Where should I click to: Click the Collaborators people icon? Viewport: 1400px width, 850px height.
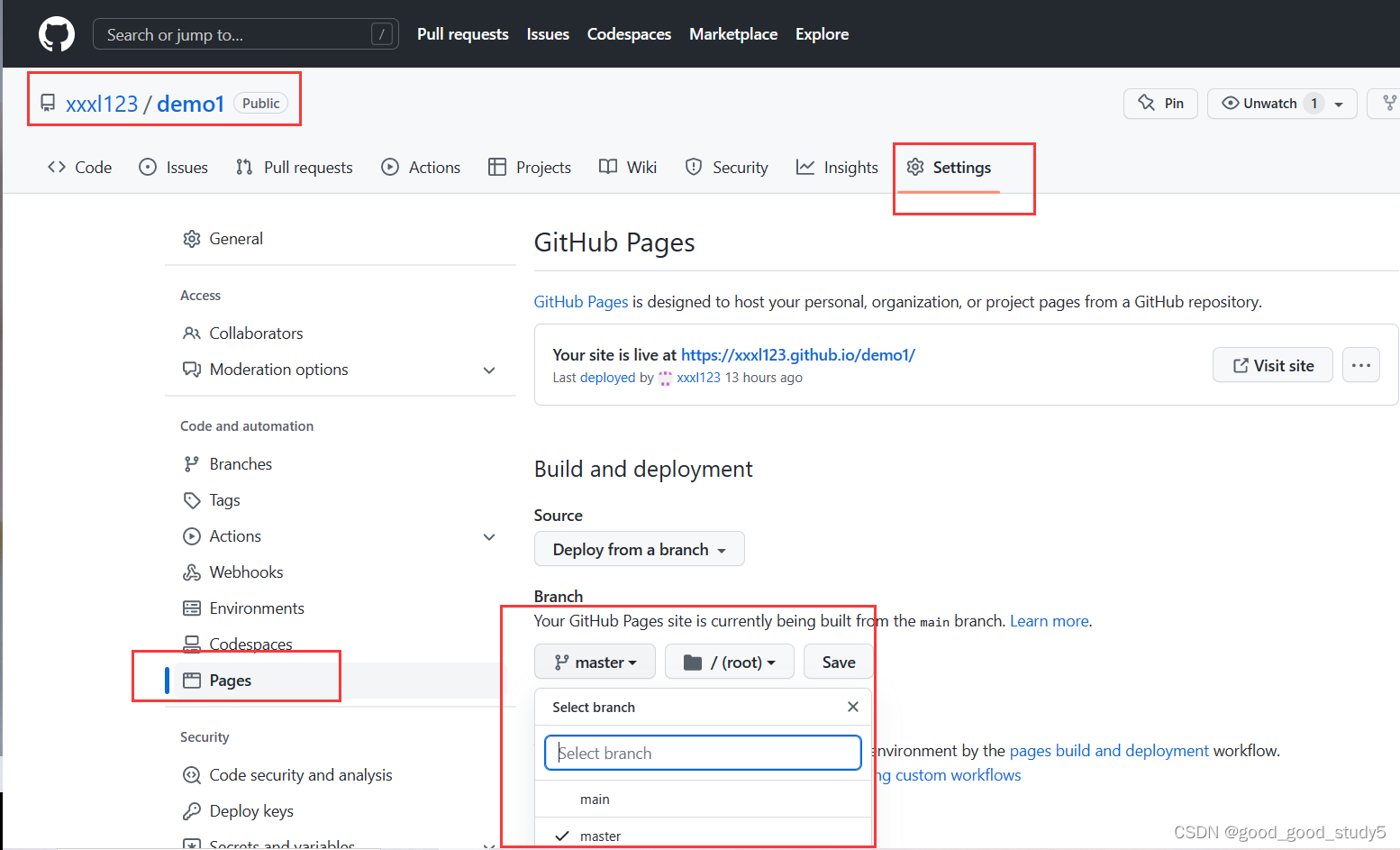[192, 334]
